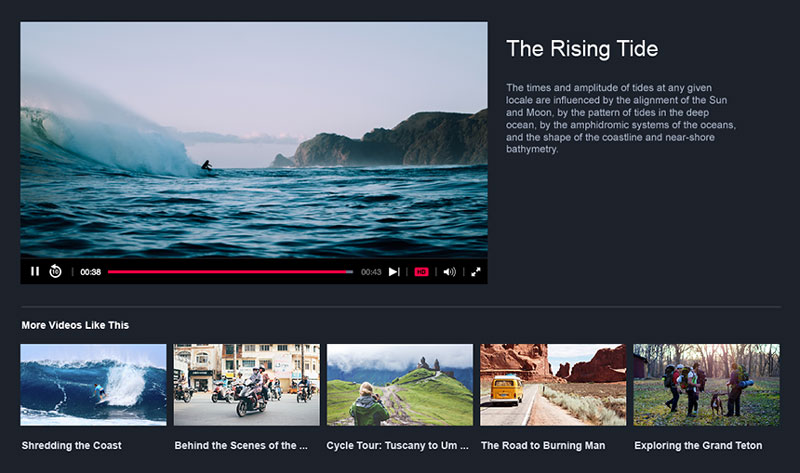The image size is (800, 473).
Task: Click the 00:43 duration label
Action: (371, 272)
